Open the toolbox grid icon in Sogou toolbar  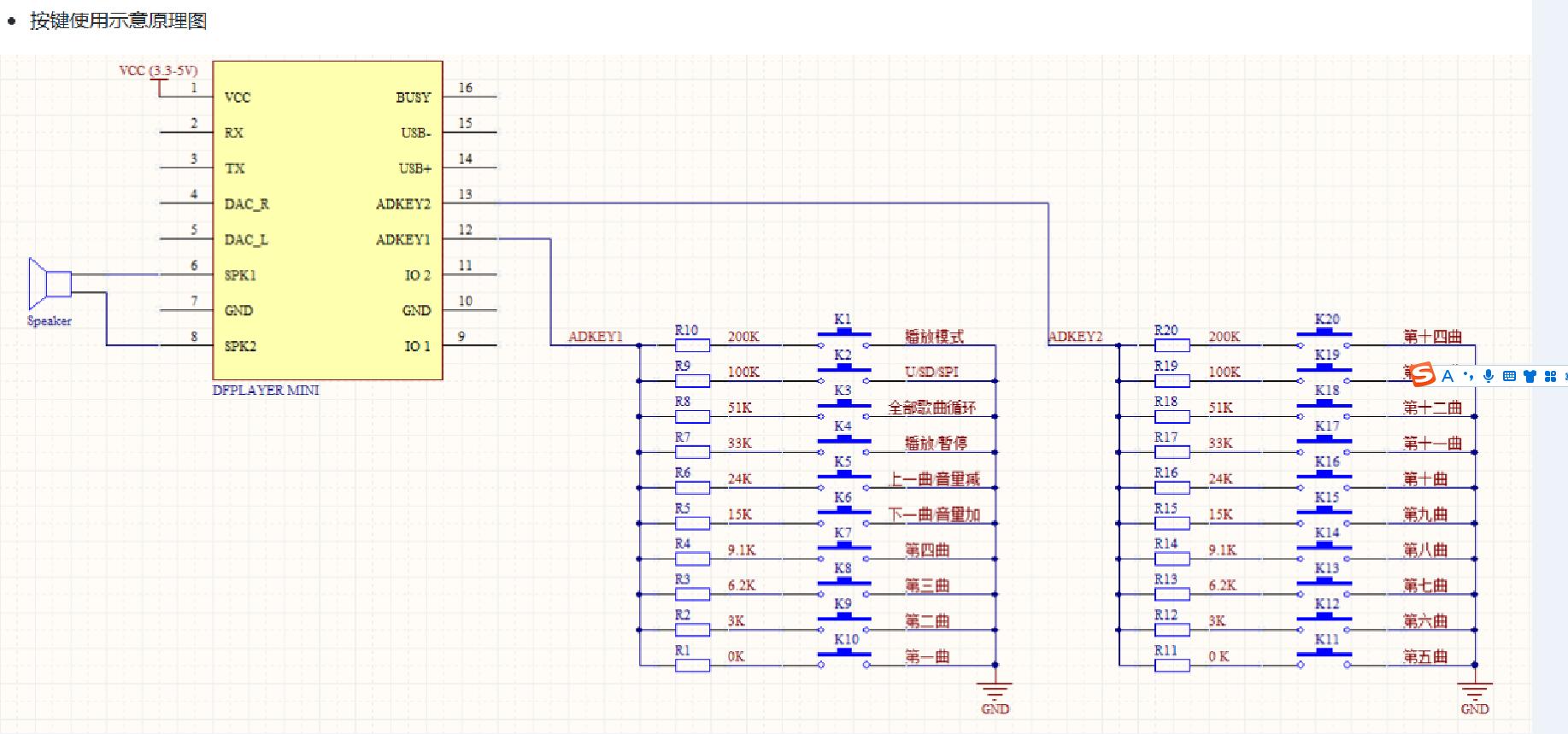pyautogui.click(x=1550, y=376)
